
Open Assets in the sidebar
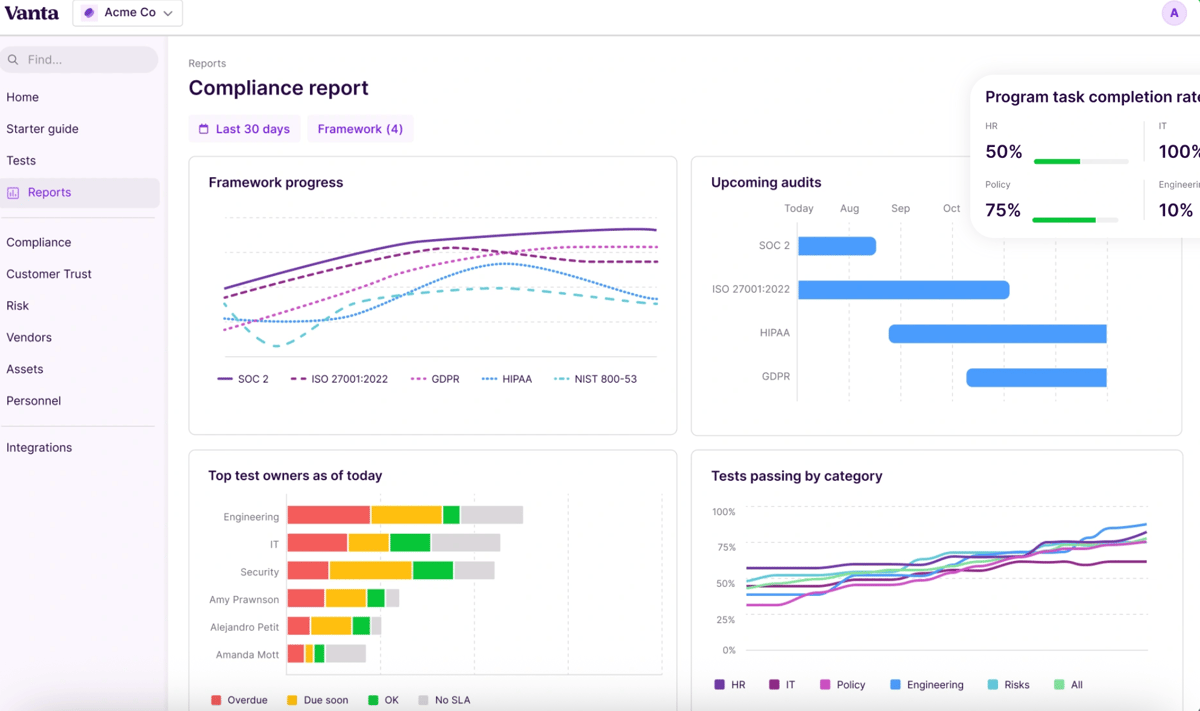tap(25, 369)
